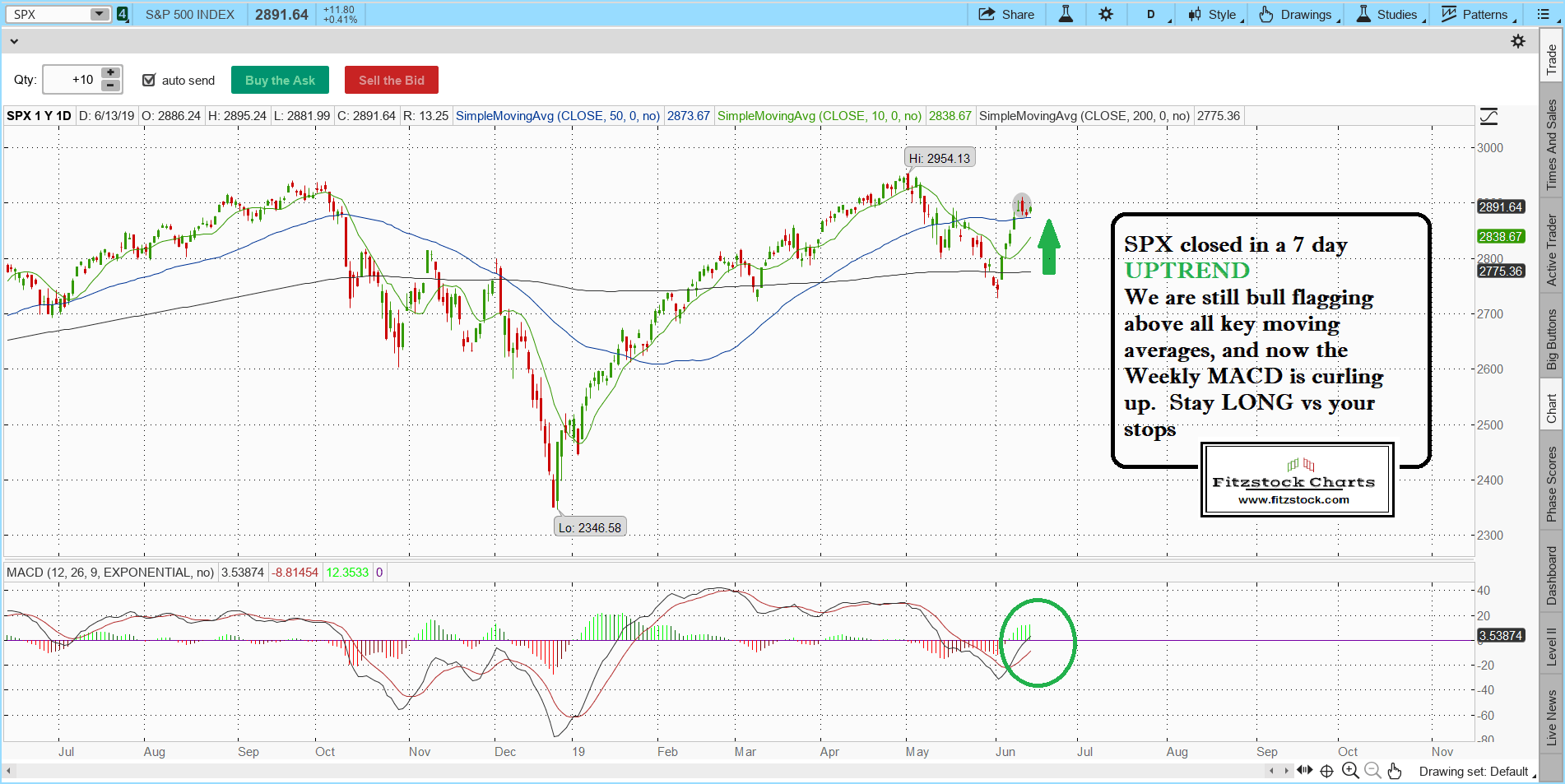Open the Times And Sales tab
This screenshot has width=1565, height=784.
[1552, 145]
